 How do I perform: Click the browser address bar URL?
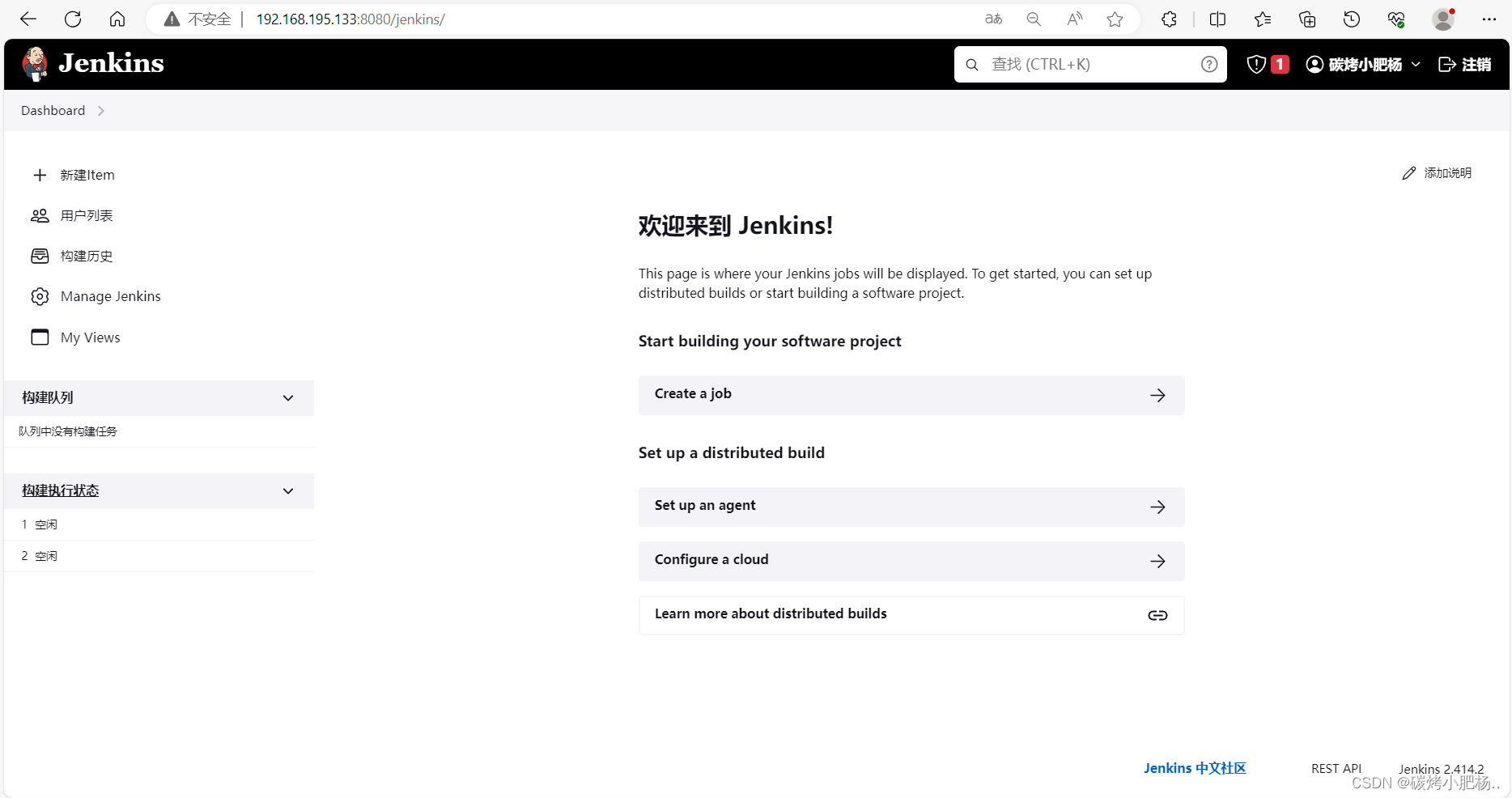coord(350,19)
